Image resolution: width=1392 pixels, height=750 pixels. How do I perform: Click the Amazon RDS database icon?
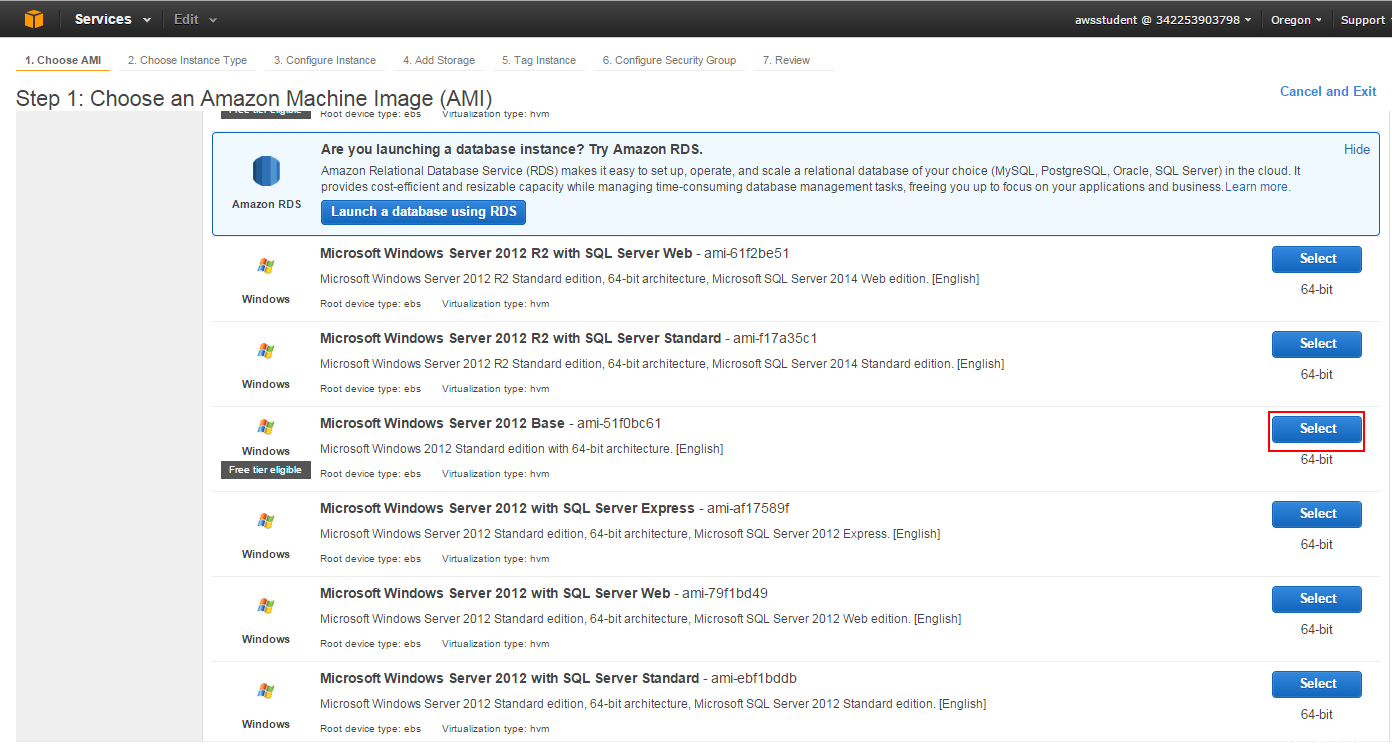pyautogui.click(x=266, y=172)
